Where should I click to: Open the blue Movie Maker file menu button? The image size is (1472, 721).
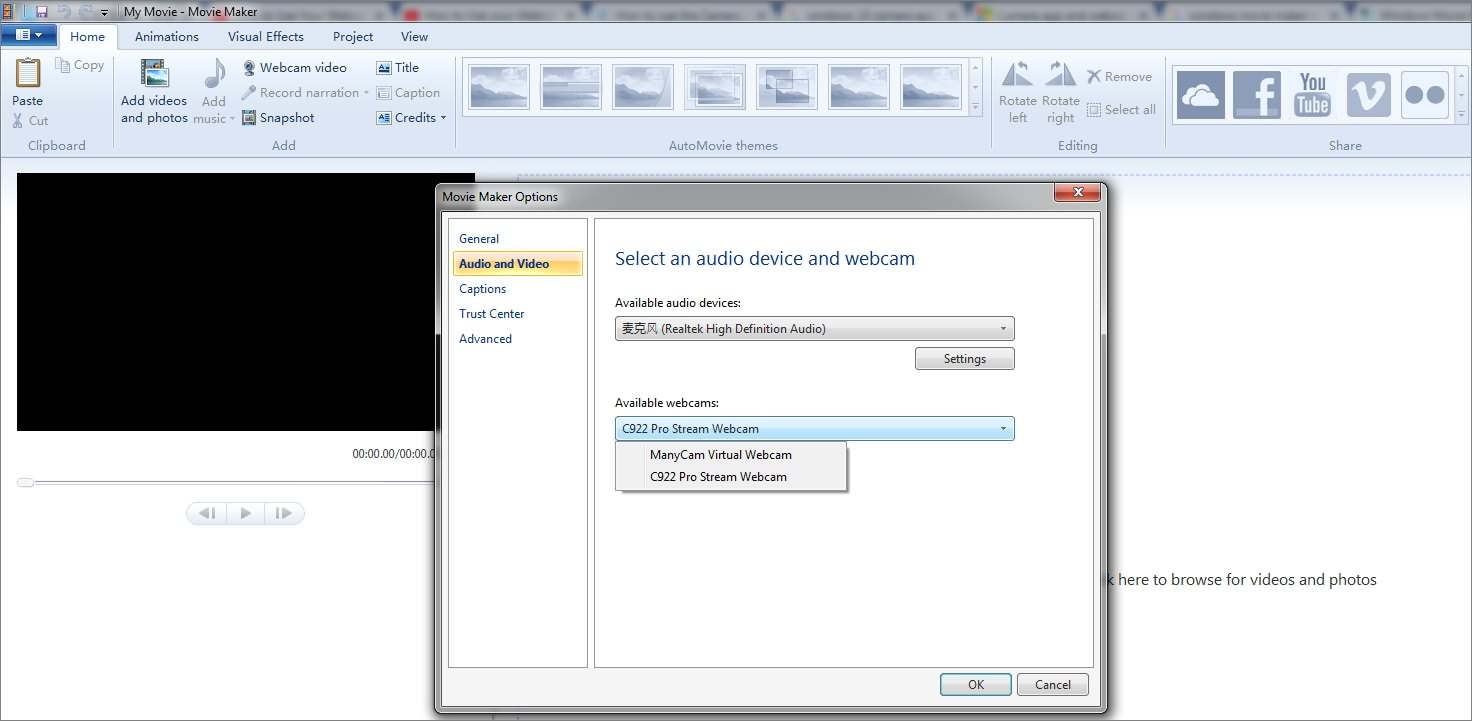coord(28,35)
